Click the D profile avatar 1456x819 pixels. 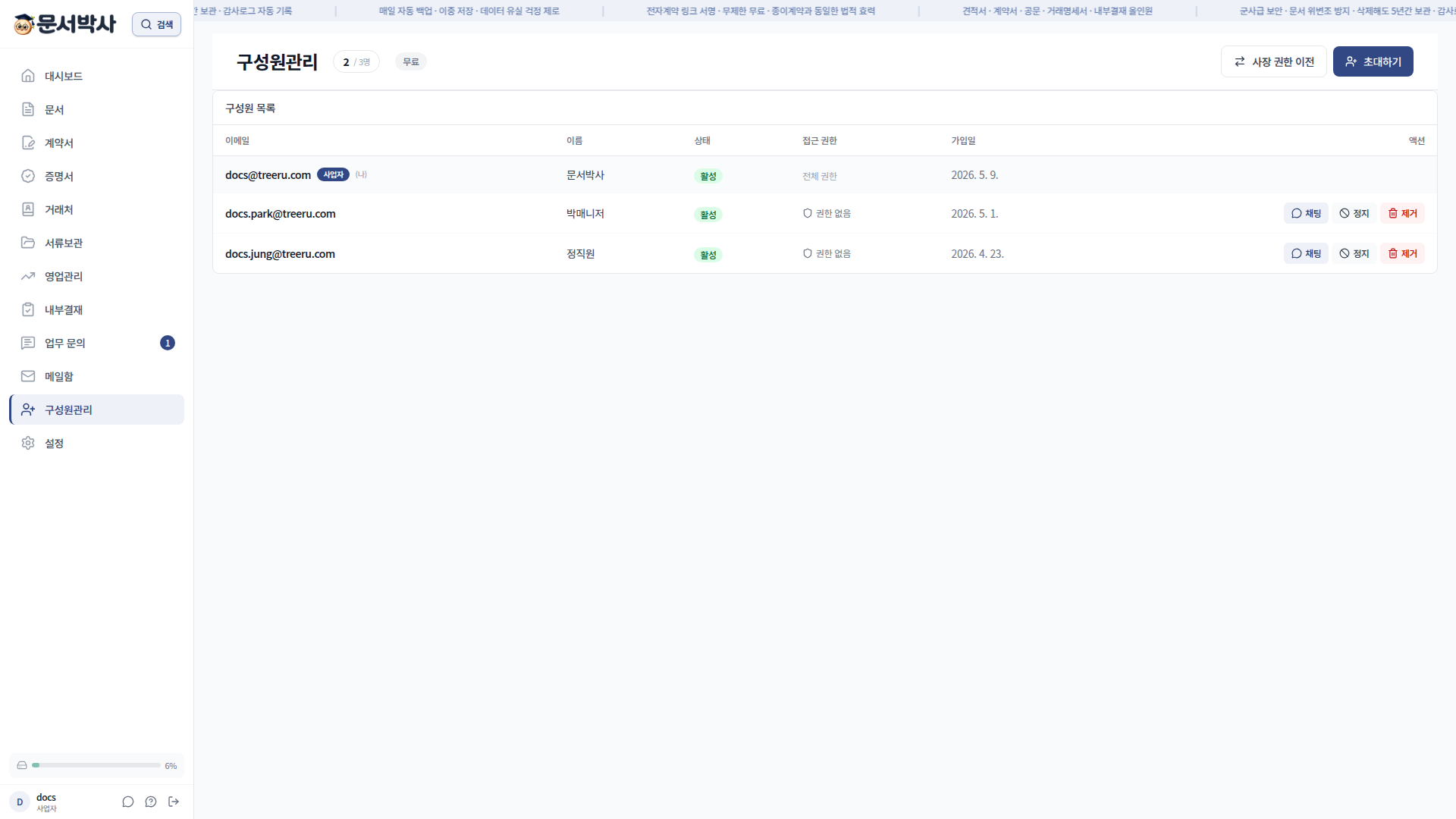pos(20,802)
